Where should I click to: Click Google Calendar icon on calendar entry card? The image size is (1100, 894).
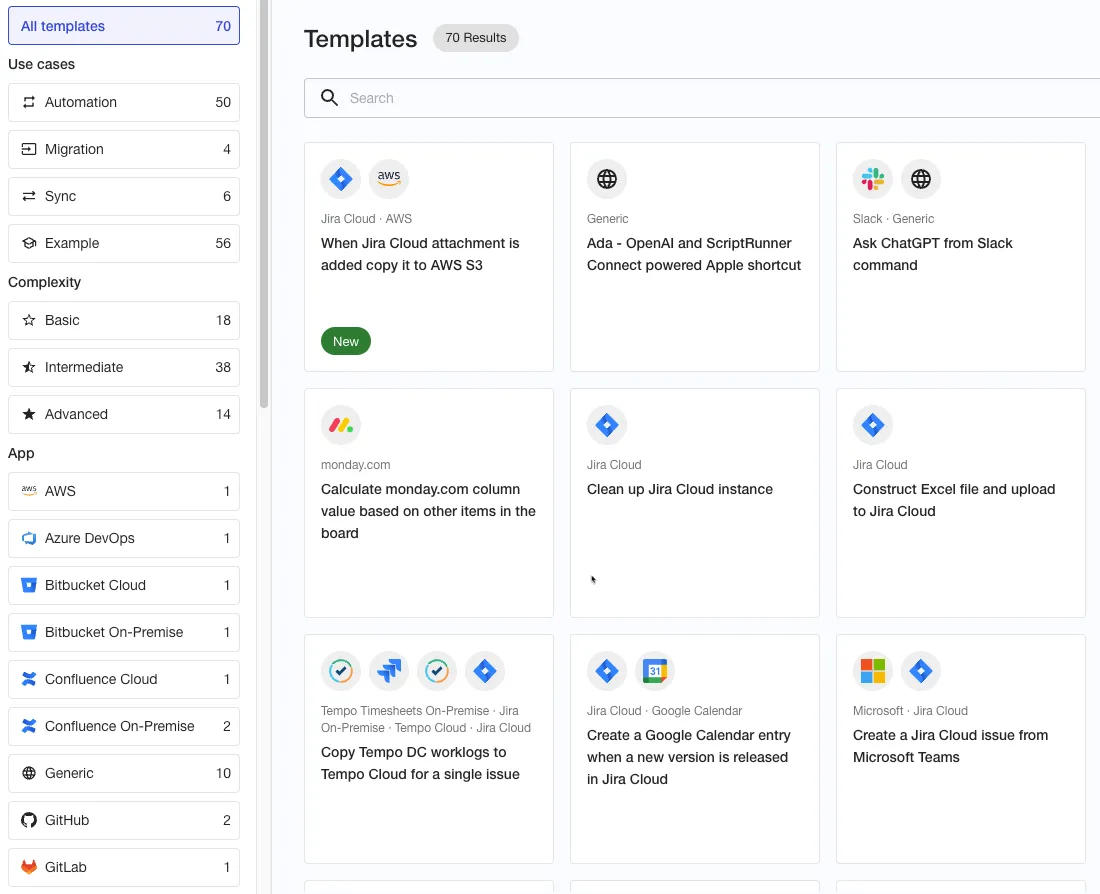pos(655,671)
